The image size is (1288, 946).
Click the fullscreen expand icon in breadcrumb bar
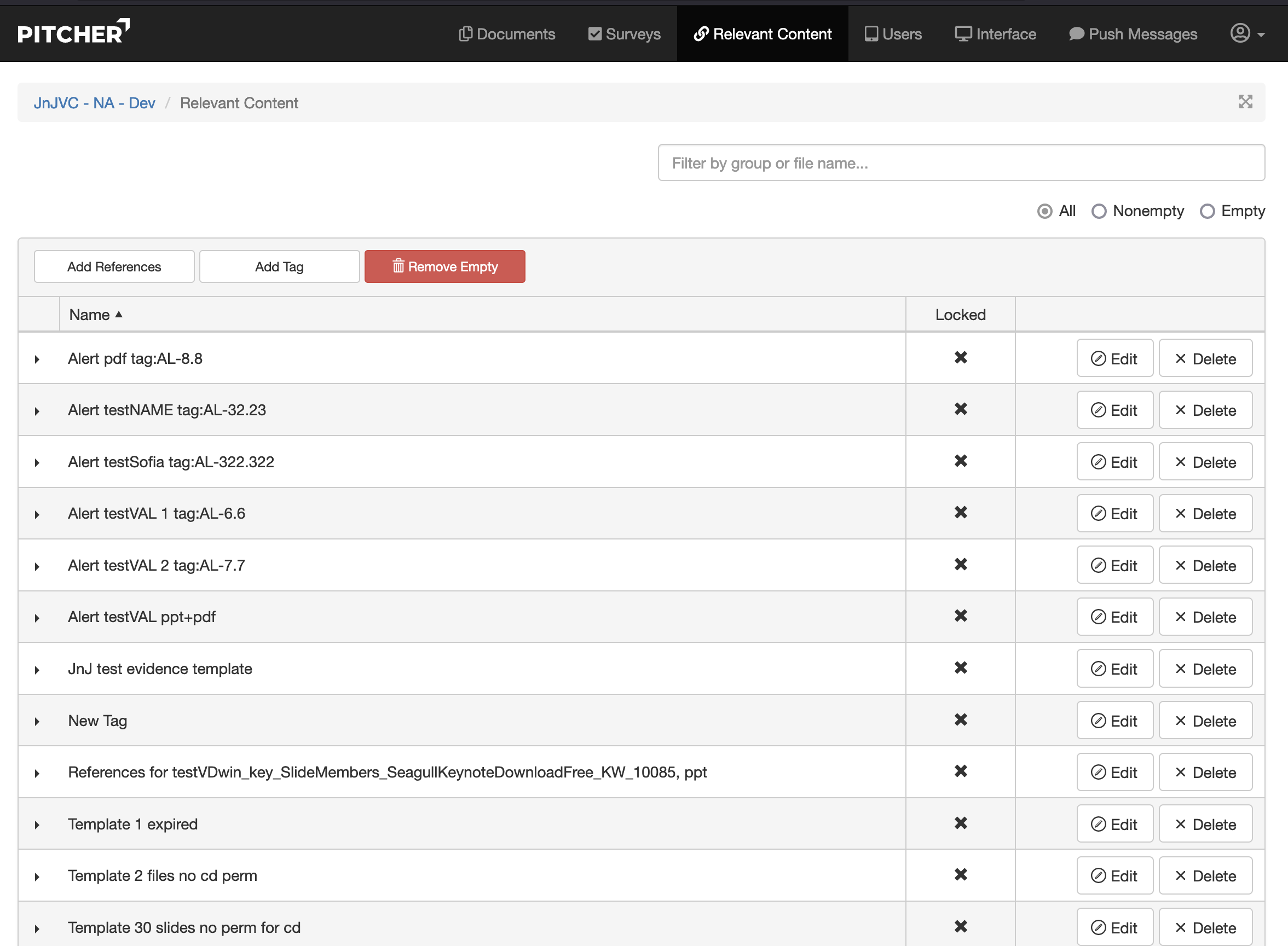1245,102
